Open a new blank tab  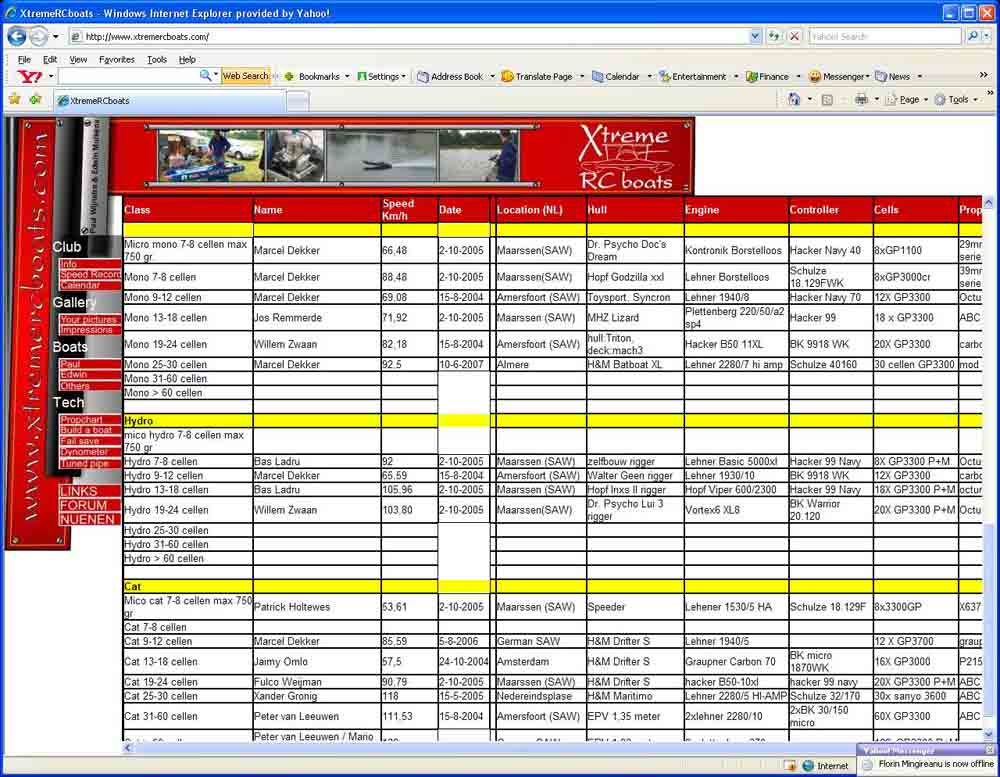[297, 100]
